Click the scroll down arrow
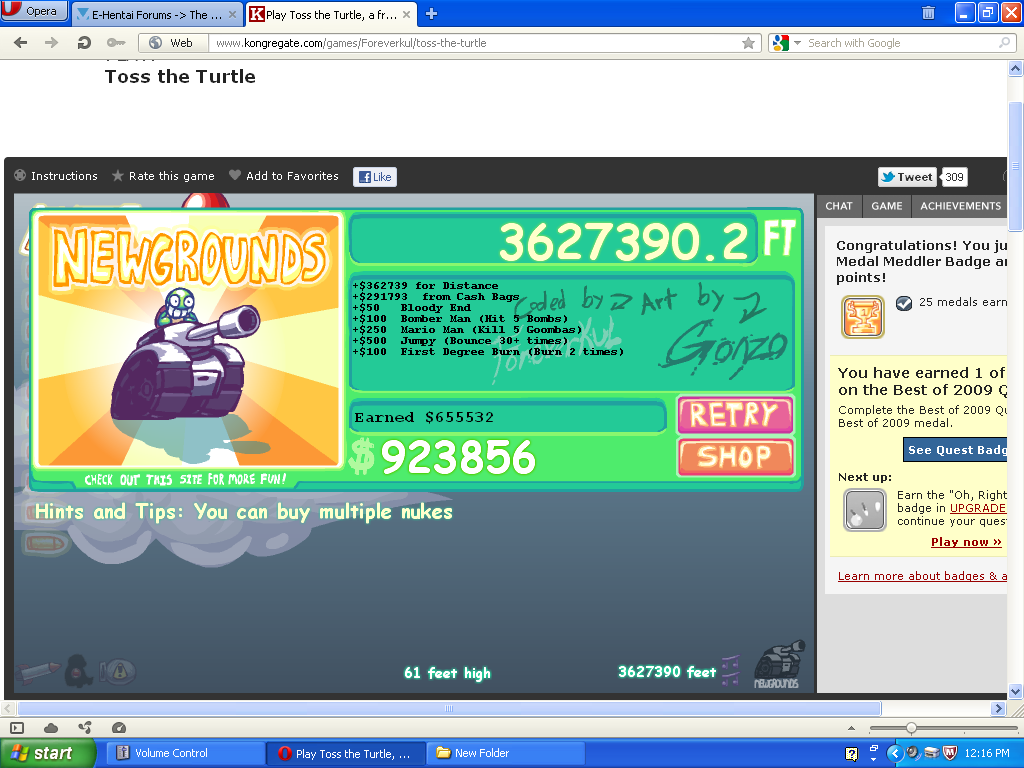The height and width of the screenshot is (768, 1024). (1016, 691)
